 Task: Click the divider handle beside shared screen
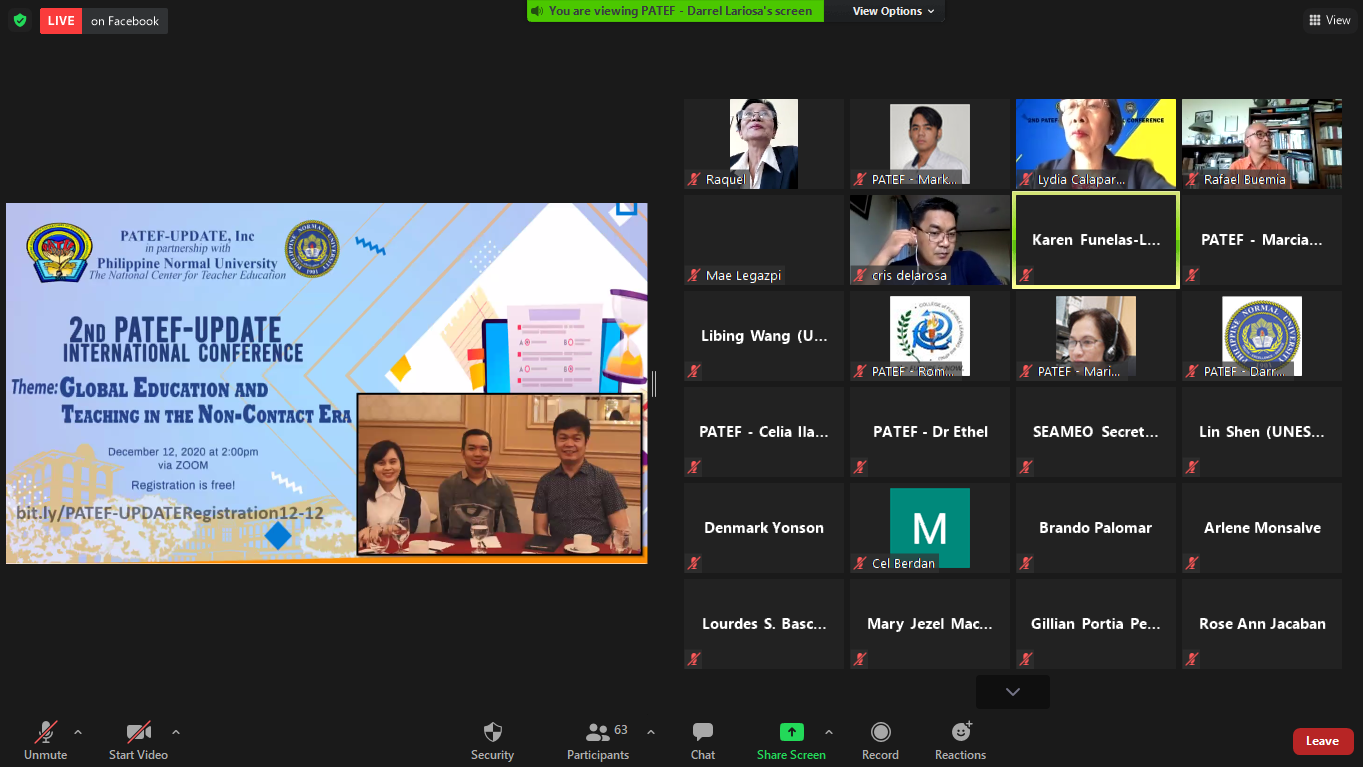654,384
